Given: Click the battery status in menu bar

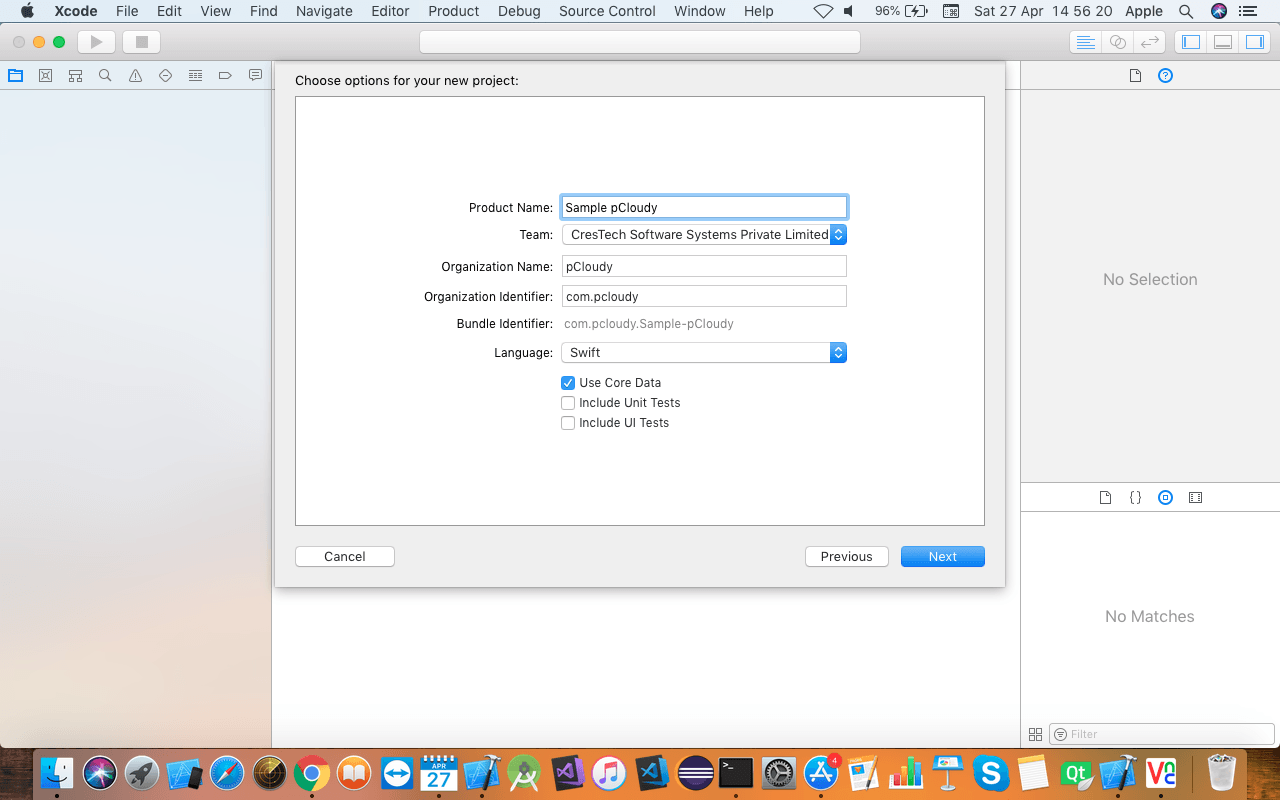Looking at the screenshot, I should click(901, 11).
